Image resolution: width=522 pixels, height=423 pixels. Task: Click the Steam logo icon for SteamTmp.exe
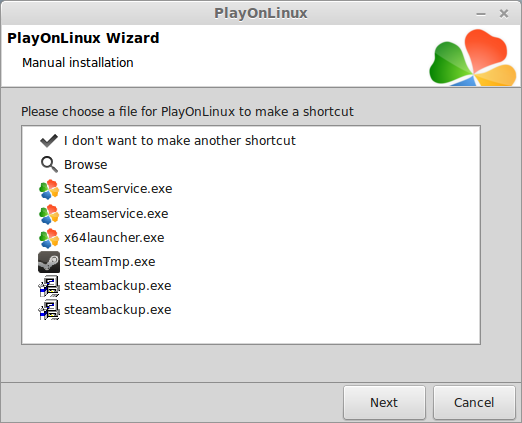click(x=49, y=262)
